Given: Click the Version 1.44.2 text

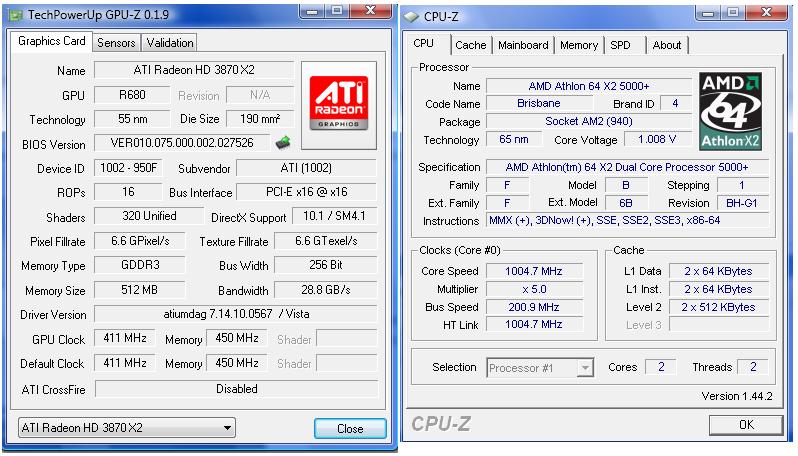Looking at the screenshot, I should [x=736, y=396].
